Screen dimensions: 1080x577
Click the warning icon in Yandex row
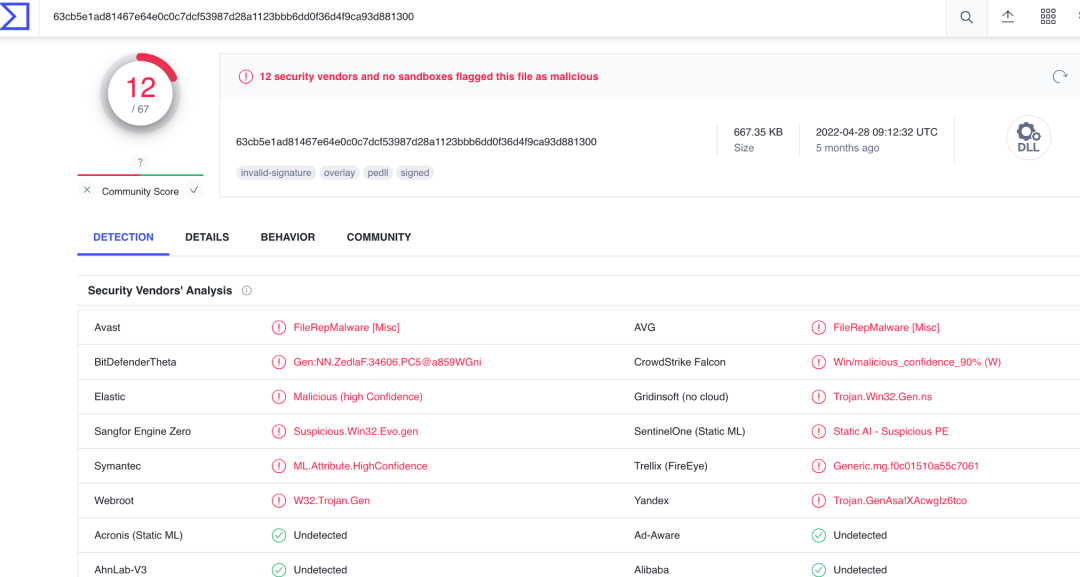[x=818, y=501]
